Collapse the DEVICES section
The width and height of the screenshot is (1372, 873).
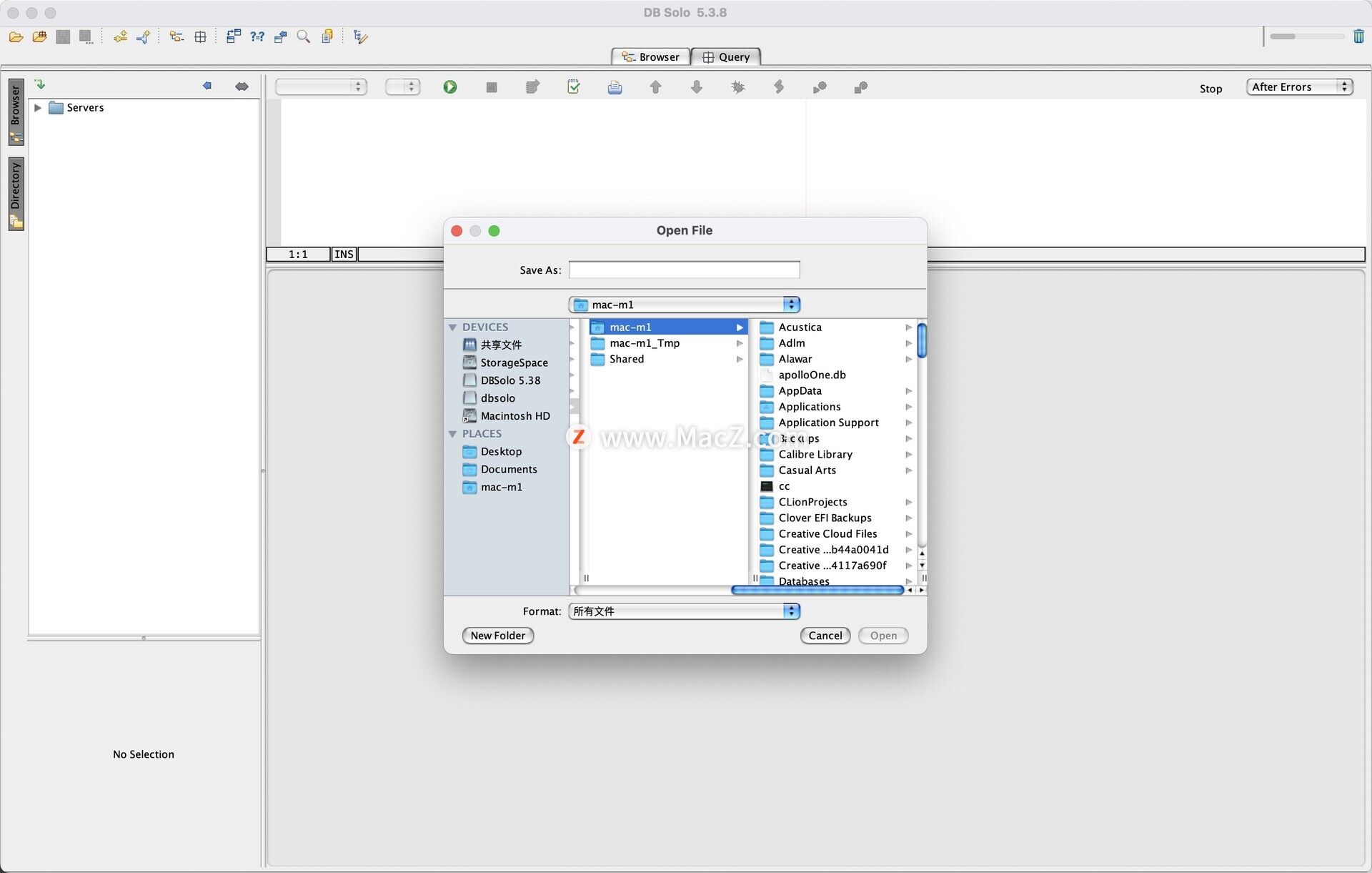452,327
